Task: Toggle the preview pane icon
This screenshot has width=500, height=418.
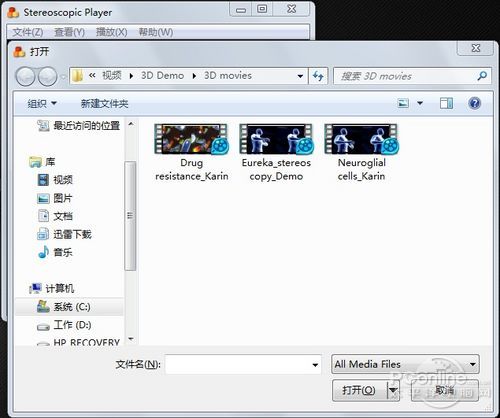Action: coord(446,103)
